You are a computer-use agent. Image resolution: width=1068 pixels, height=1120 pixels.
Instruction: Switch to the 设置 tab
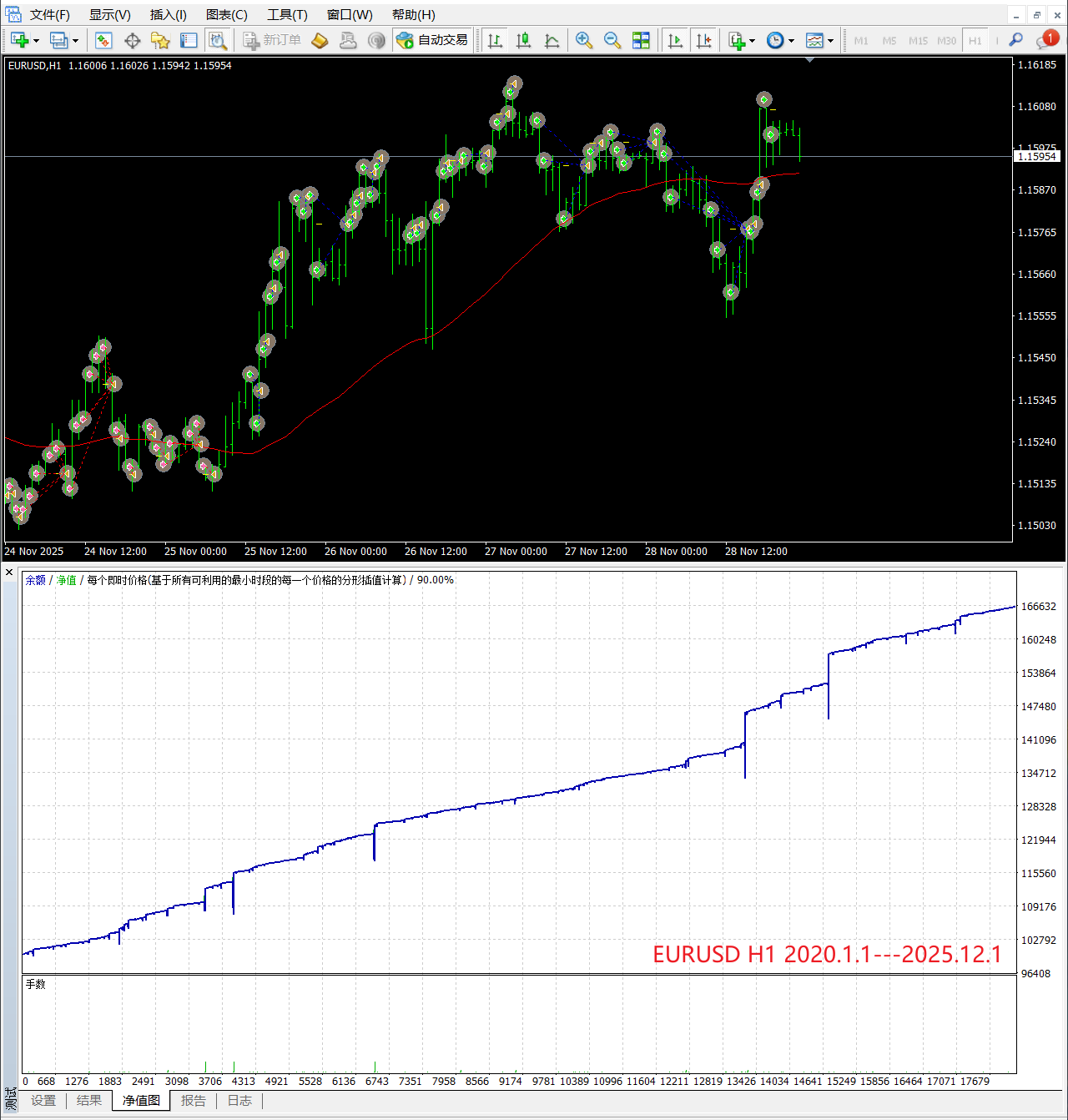pyautogui.click(x=43, y=1101)
